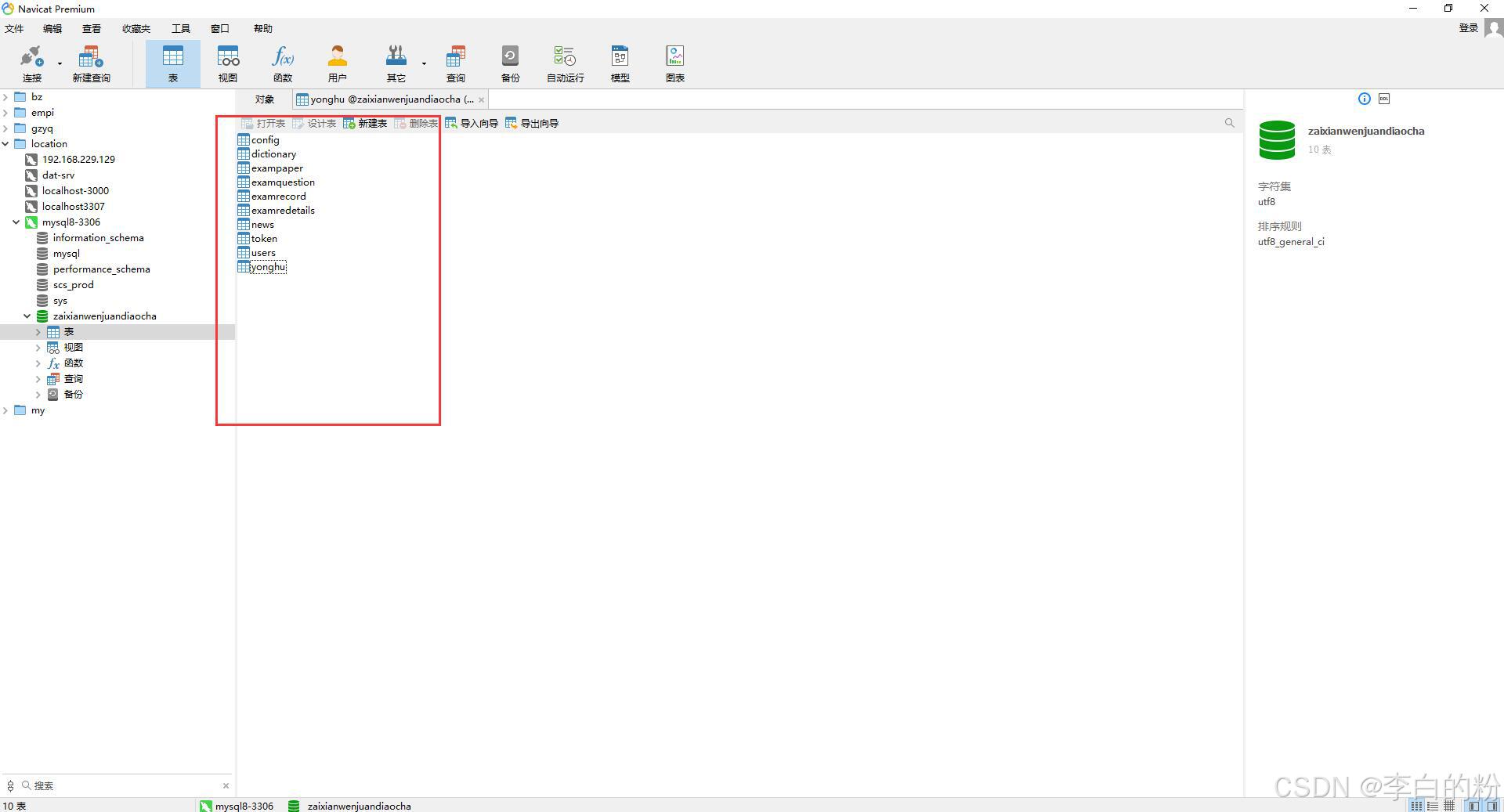Image resolution: width=1504 pixels, height=812 pixels.
Task: Open the 帮助 menu
Action: click(x=263, y=29)
